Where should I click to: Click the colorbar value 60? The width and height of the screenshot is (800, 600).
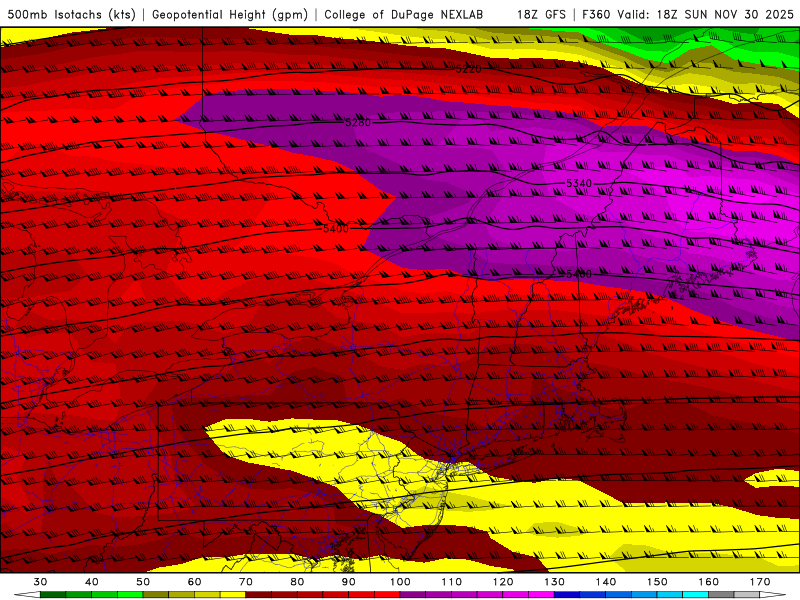(x=194, y=582)
